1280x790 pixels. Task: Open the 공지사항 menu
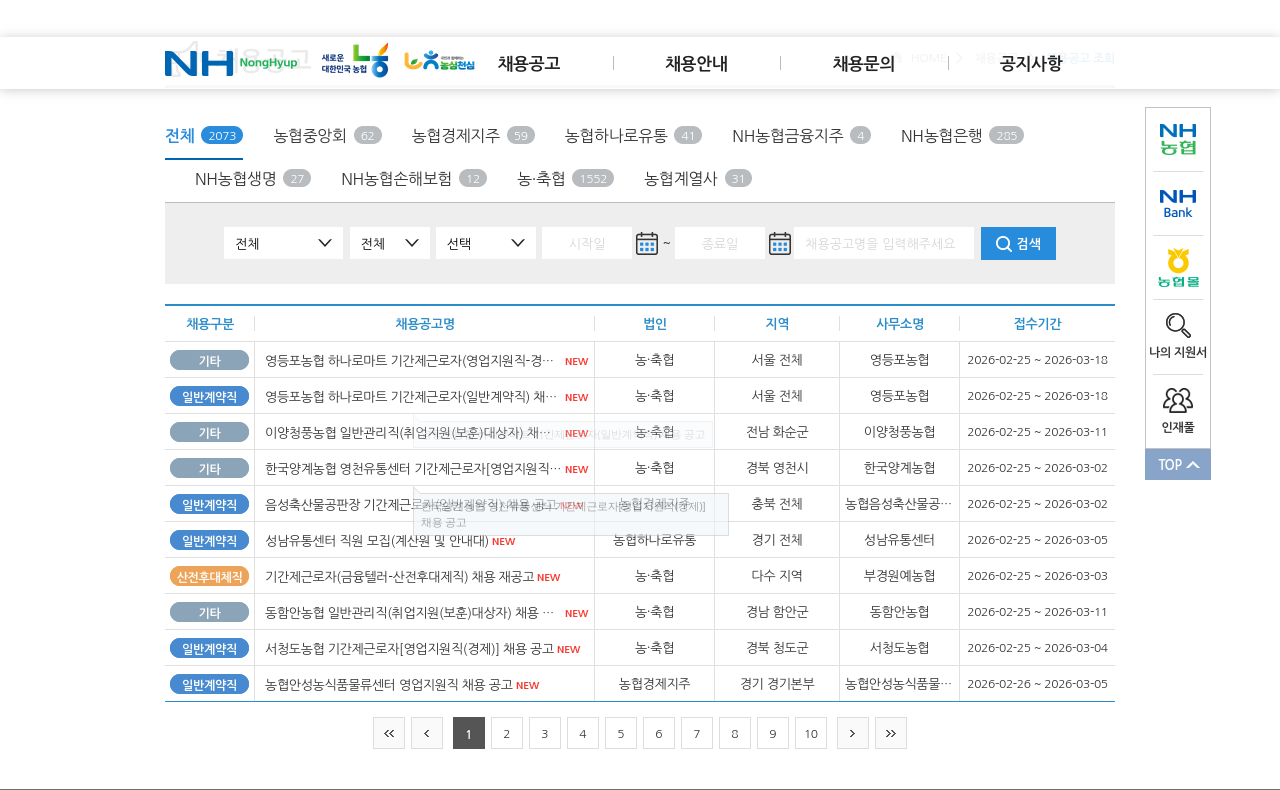(x=1031, y=63)
